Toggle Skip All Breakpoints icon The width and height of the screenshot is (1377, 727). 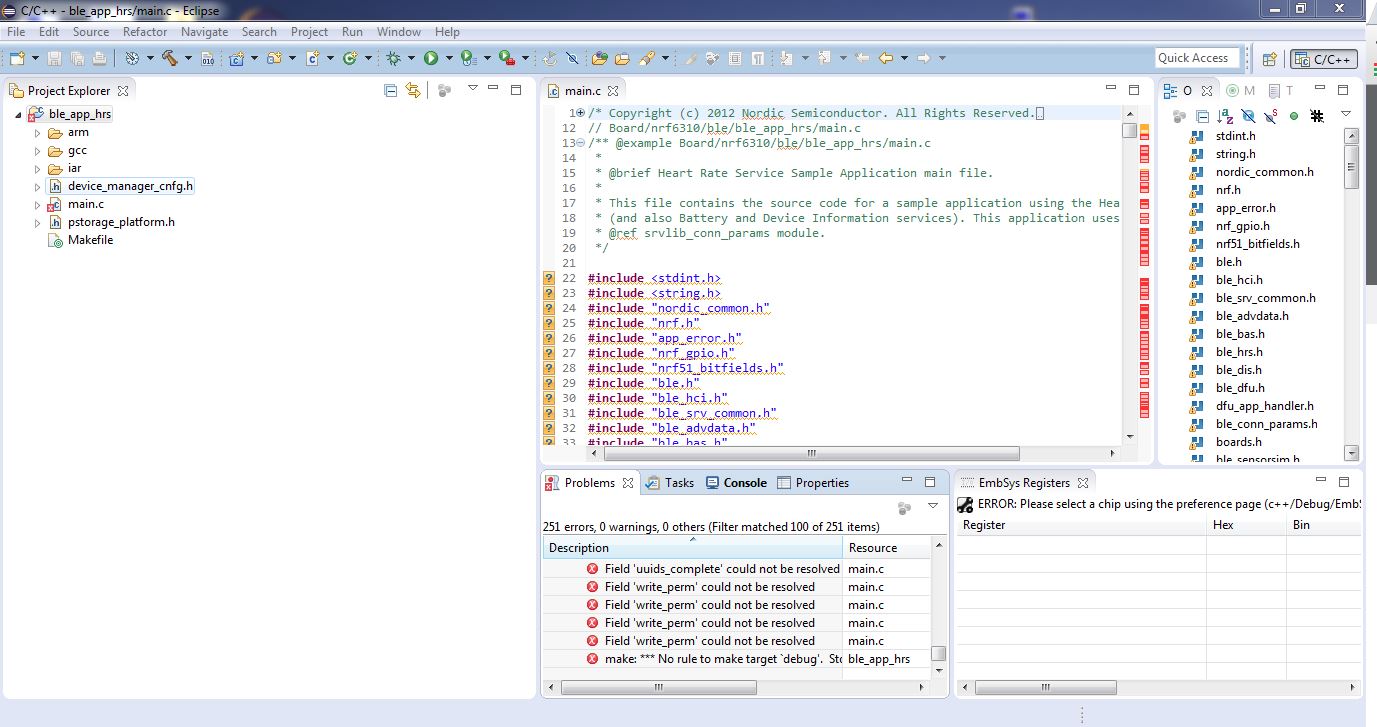point(571,58)
